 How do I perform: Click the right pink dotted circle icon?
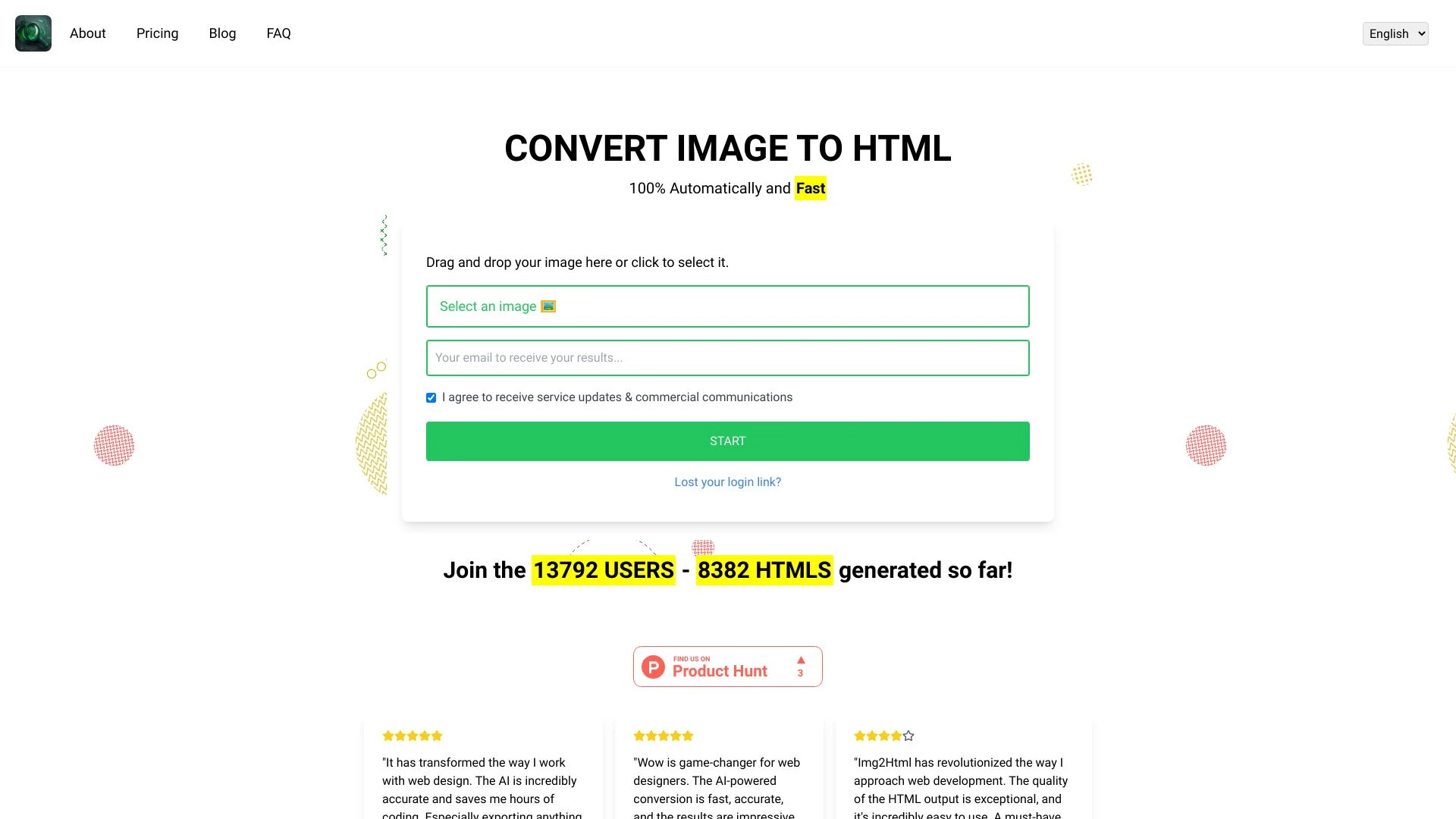coord(1206,444)
